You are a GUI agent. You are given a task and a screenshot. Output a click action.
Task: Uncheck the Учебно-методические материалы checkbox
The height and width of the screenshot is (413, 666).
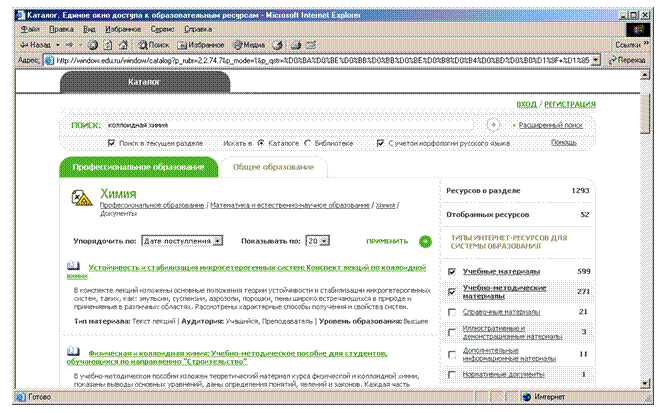click(x=452, y=292)
